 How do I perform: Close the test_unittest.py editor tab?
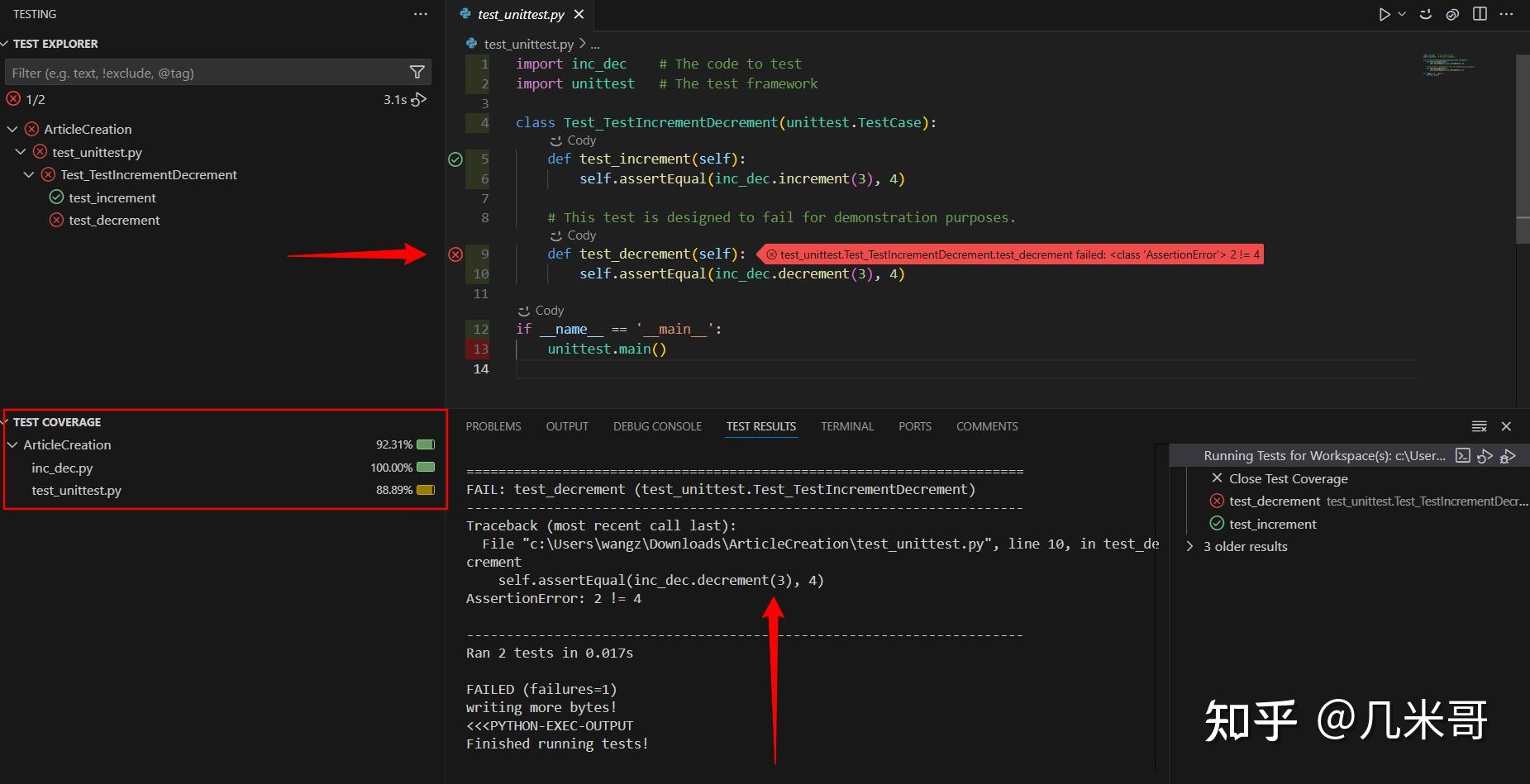[x=579, y=14]
